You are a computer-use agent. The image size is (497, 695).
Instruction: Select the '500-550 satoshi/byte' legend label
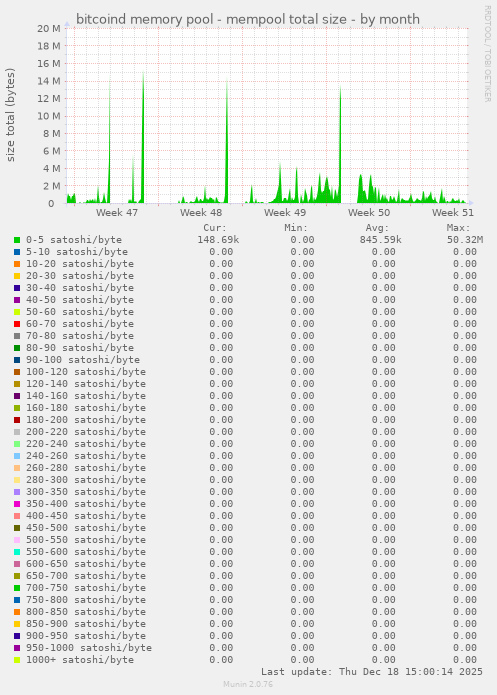click(86, 539)
